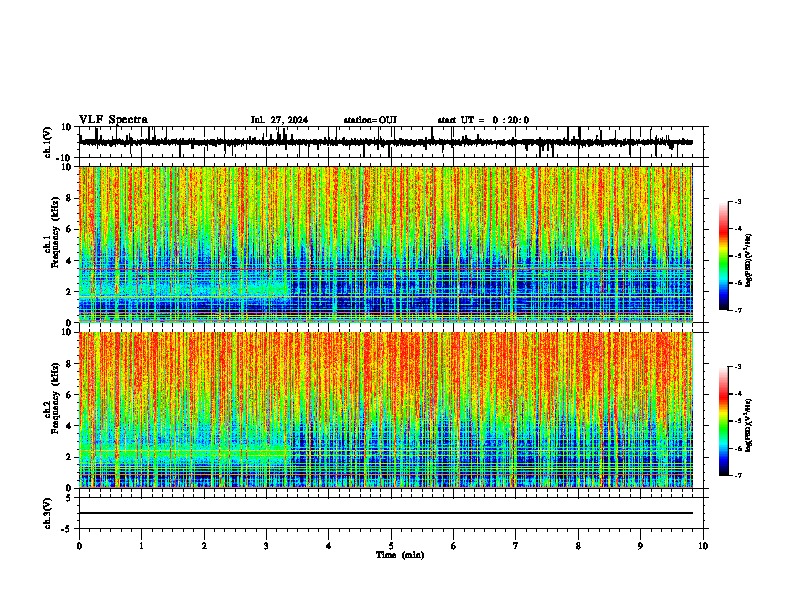Screen dimensions: 792x612
Task: Click the 'start UT = 0 : 20: 0' text
Action: [483, 120]
